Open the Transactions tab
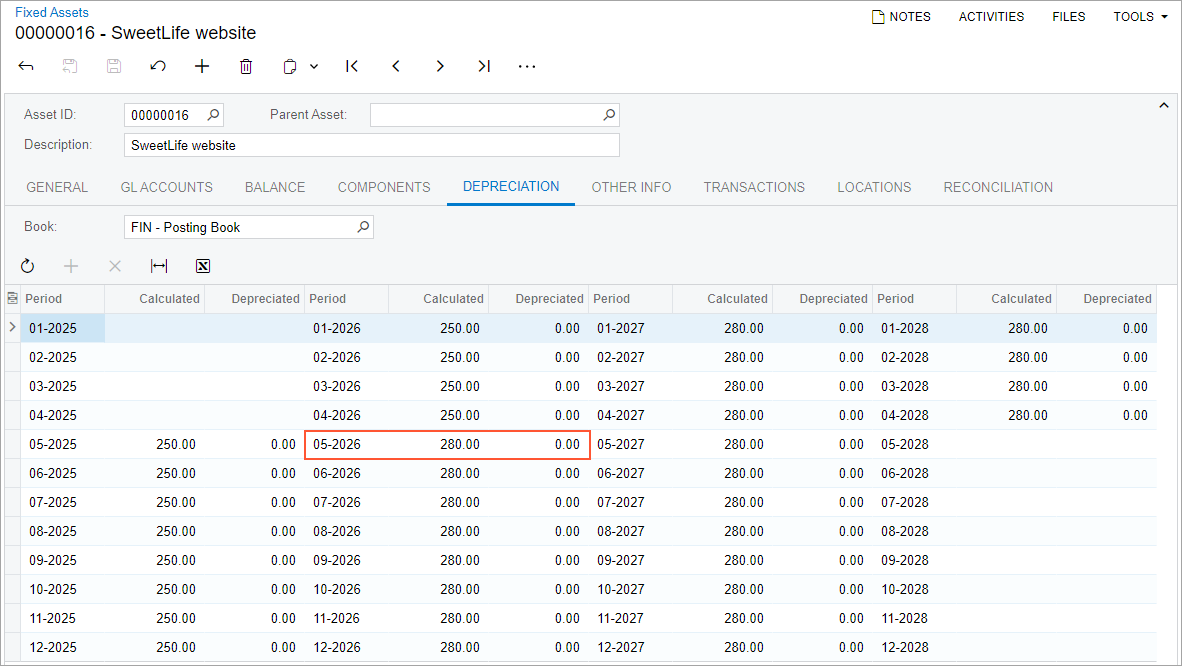The height and width of the screenshot is (666, 1182). pos(754,187)
